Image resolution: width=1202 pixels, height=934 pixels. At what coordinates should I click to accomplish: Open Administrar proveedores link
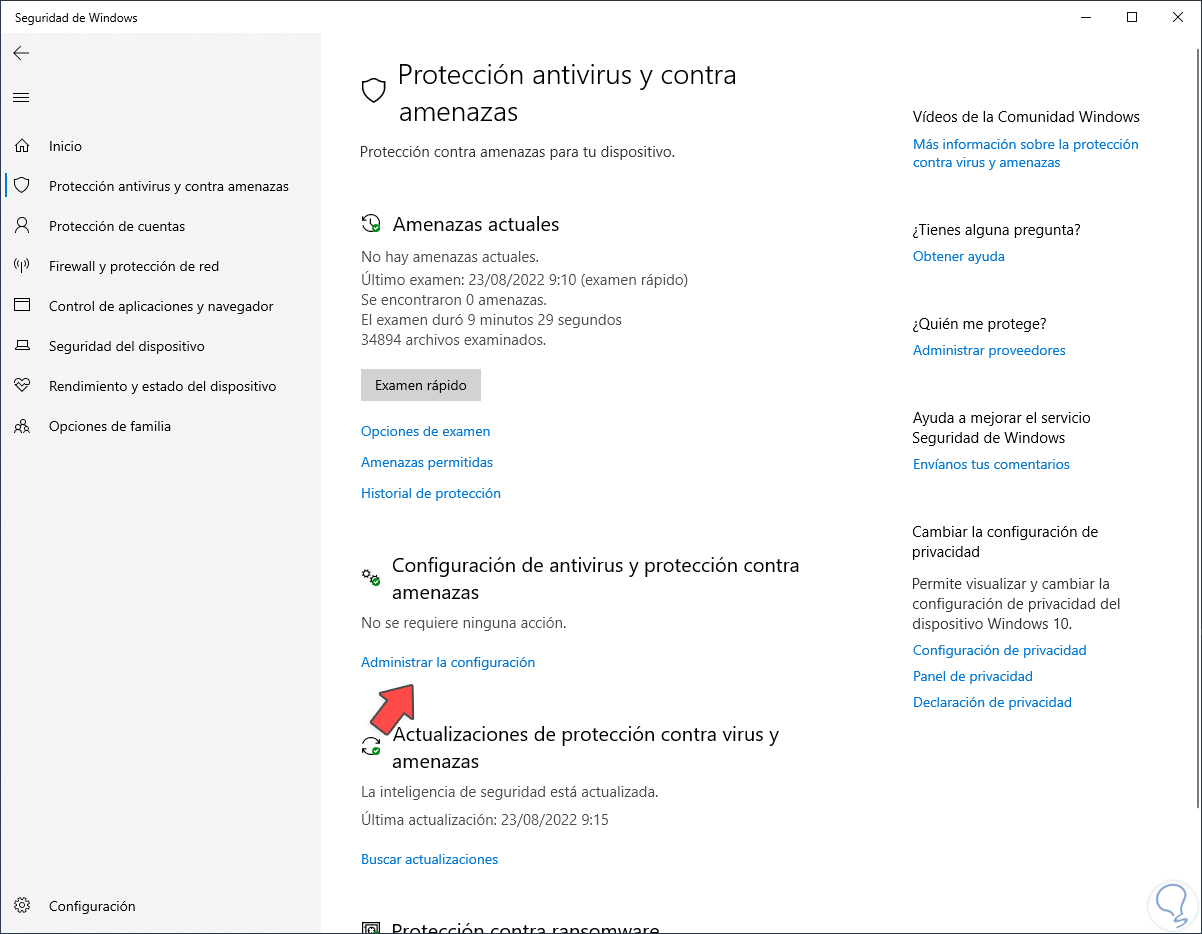click(988, 350)
